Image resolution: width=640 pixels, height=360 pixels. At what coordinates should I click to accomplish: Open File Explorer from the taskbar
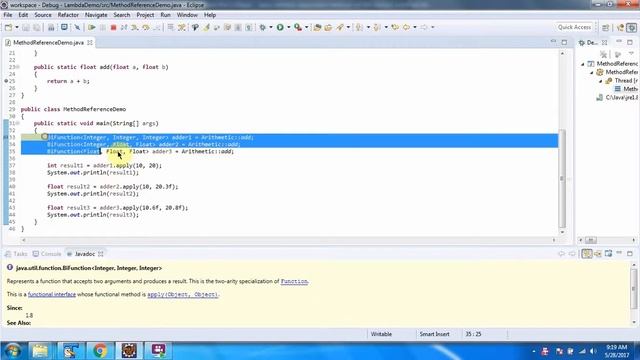pyautogui.click(x=40, y=351)
